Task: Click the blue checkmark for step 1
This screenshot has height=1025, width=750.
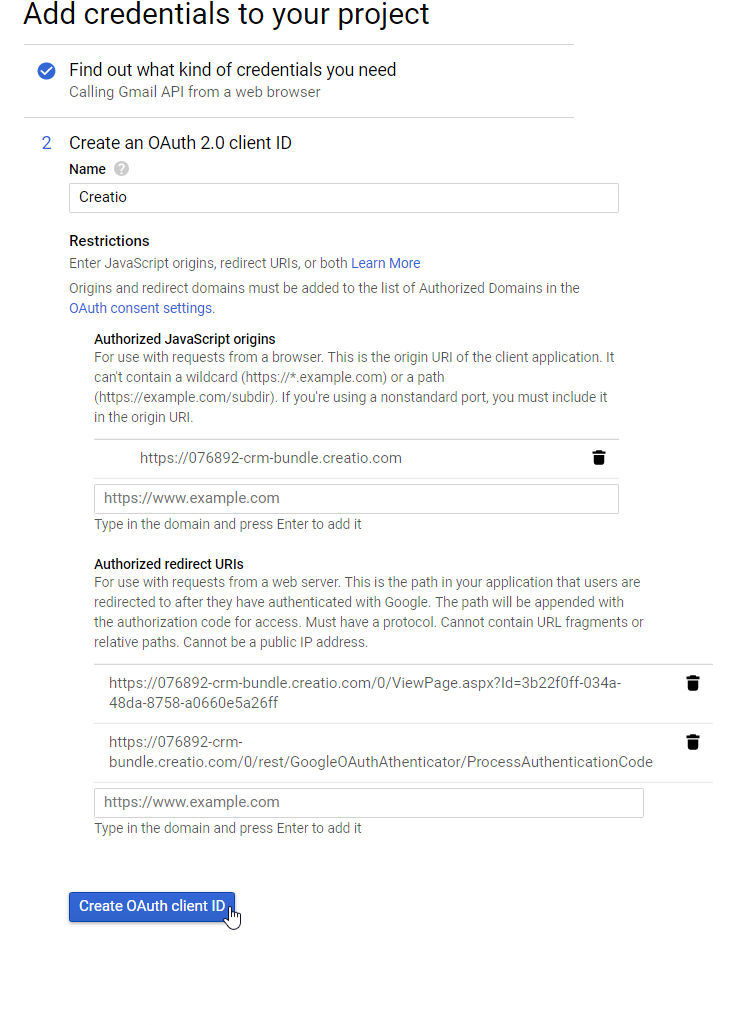Action: (x=45, y=71)
